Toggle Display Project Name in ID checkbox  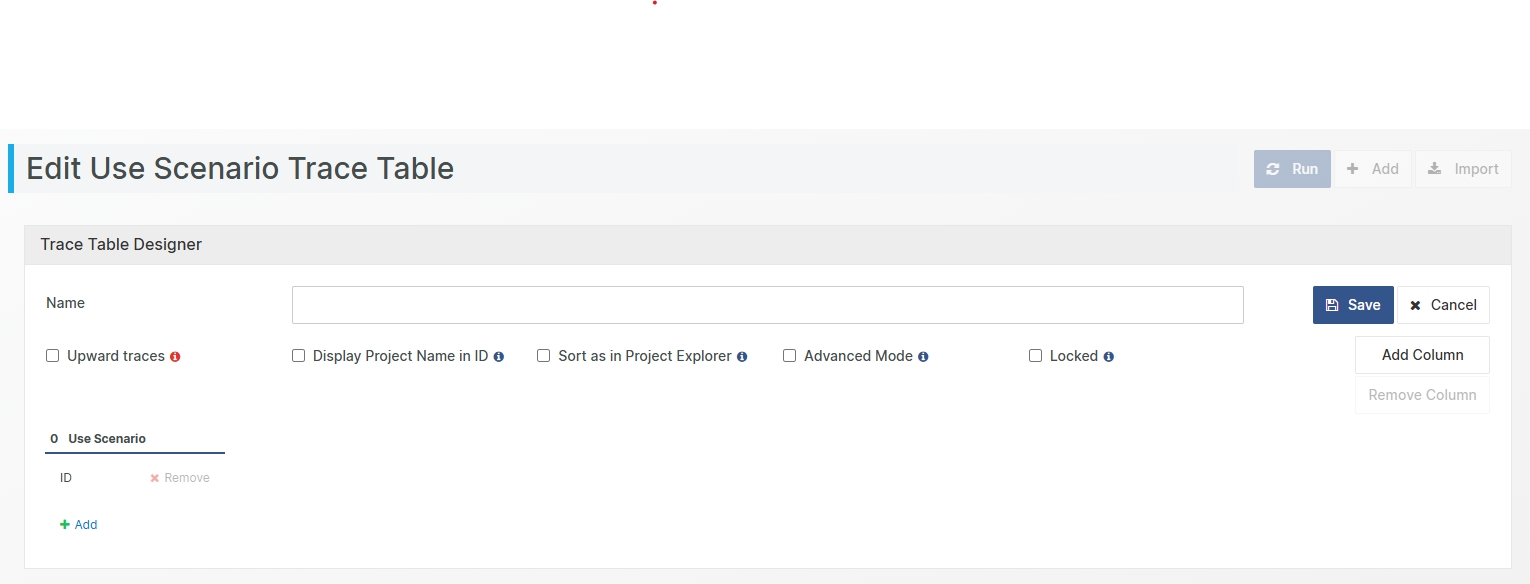(298, 356)
